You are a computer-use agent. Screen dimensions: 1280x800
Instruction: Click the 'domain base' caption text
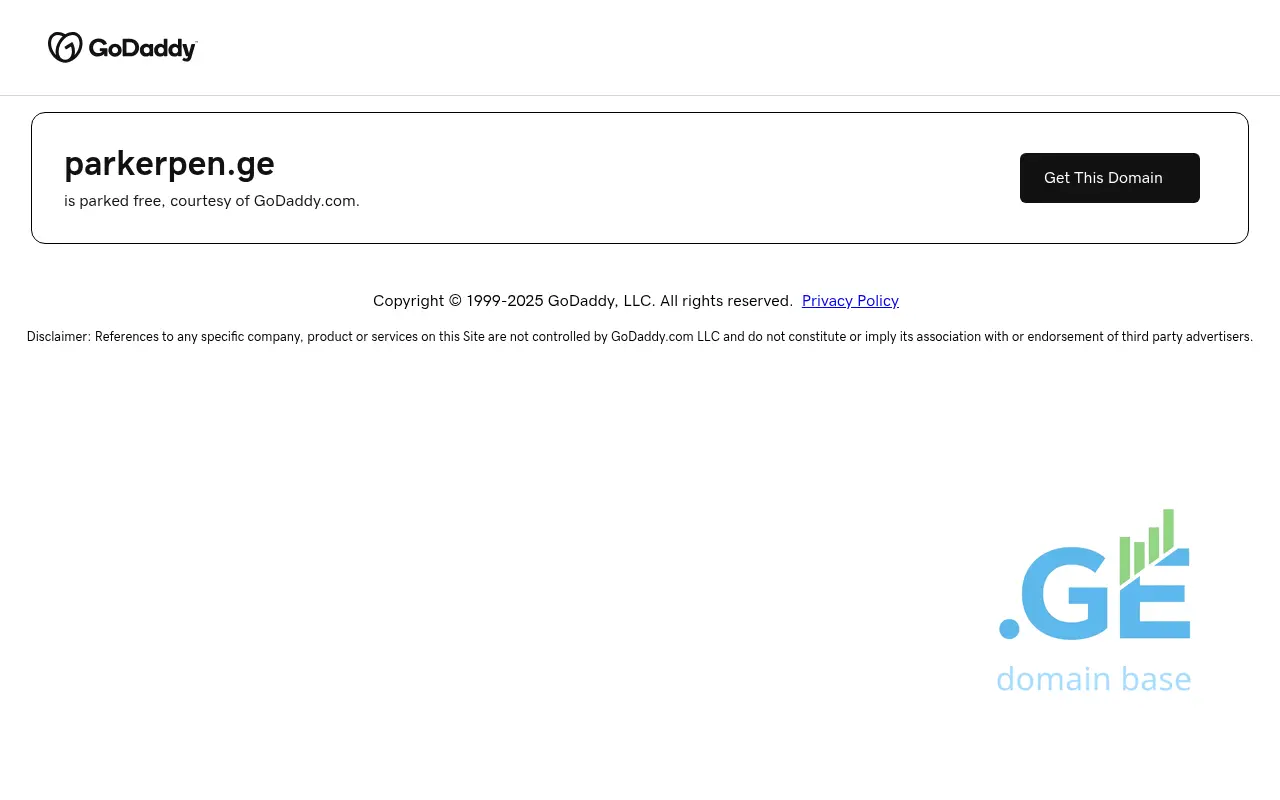point(1093,679)
